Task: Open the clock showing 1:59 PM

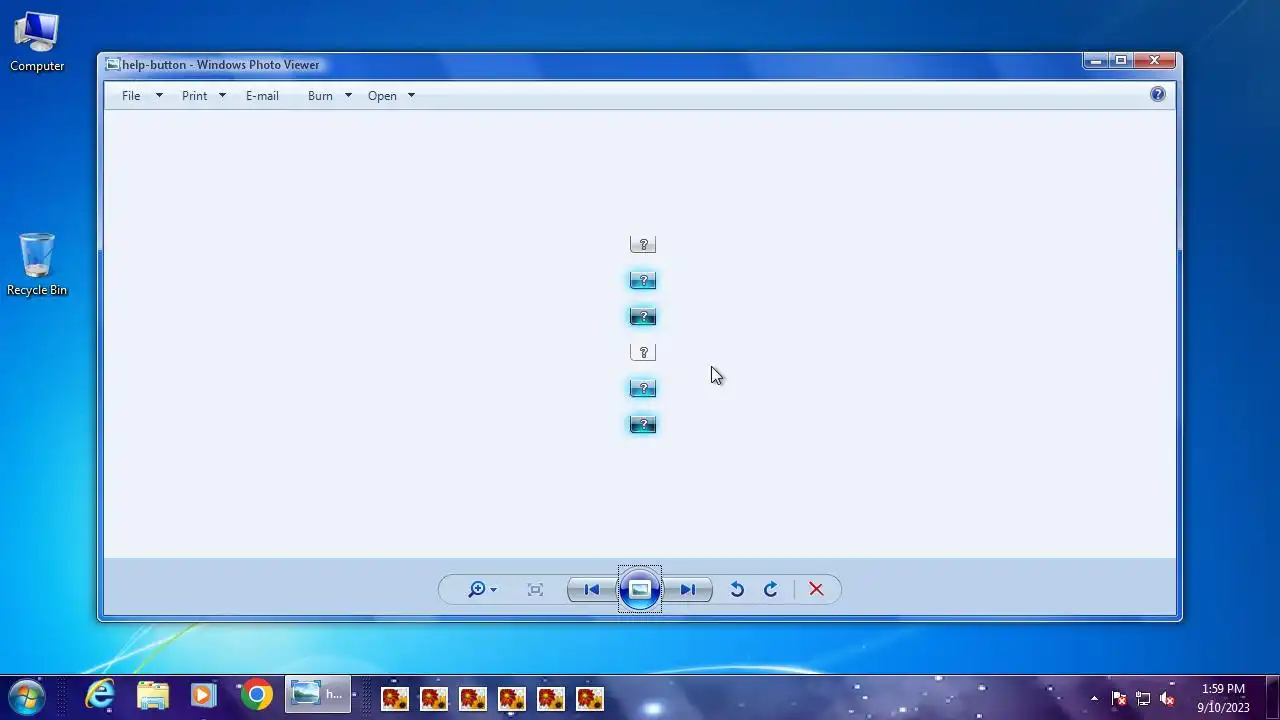Action: point(1223,698)
